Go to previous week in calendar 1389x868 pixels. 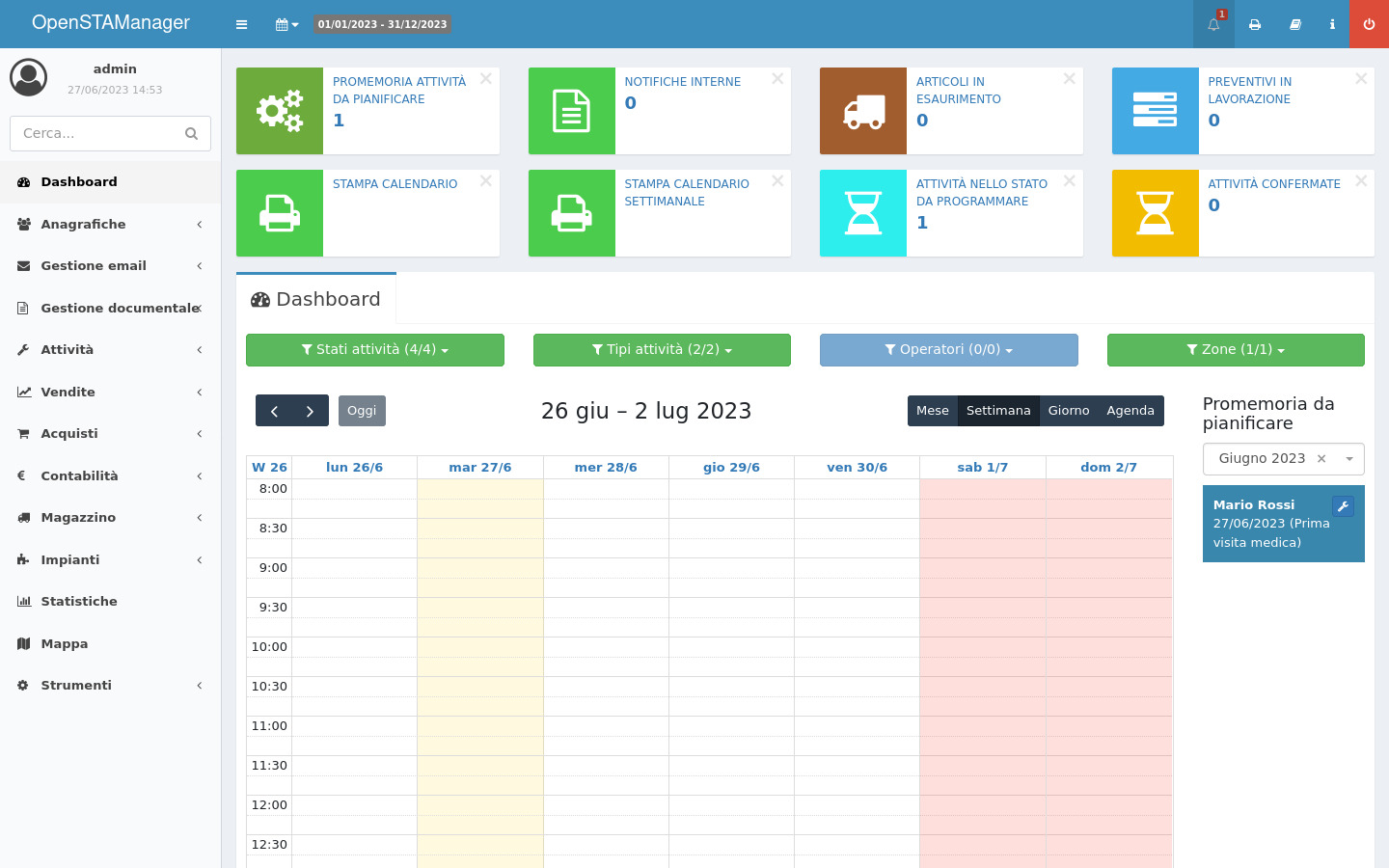(274, 411)
